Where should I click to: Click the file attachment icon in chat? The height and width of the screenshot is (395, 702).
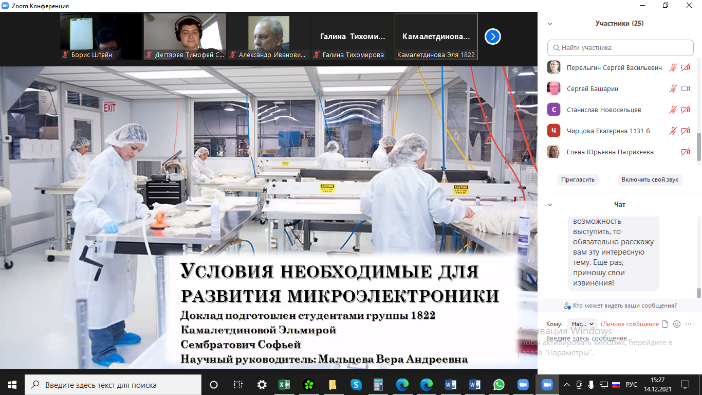(665, 324)
